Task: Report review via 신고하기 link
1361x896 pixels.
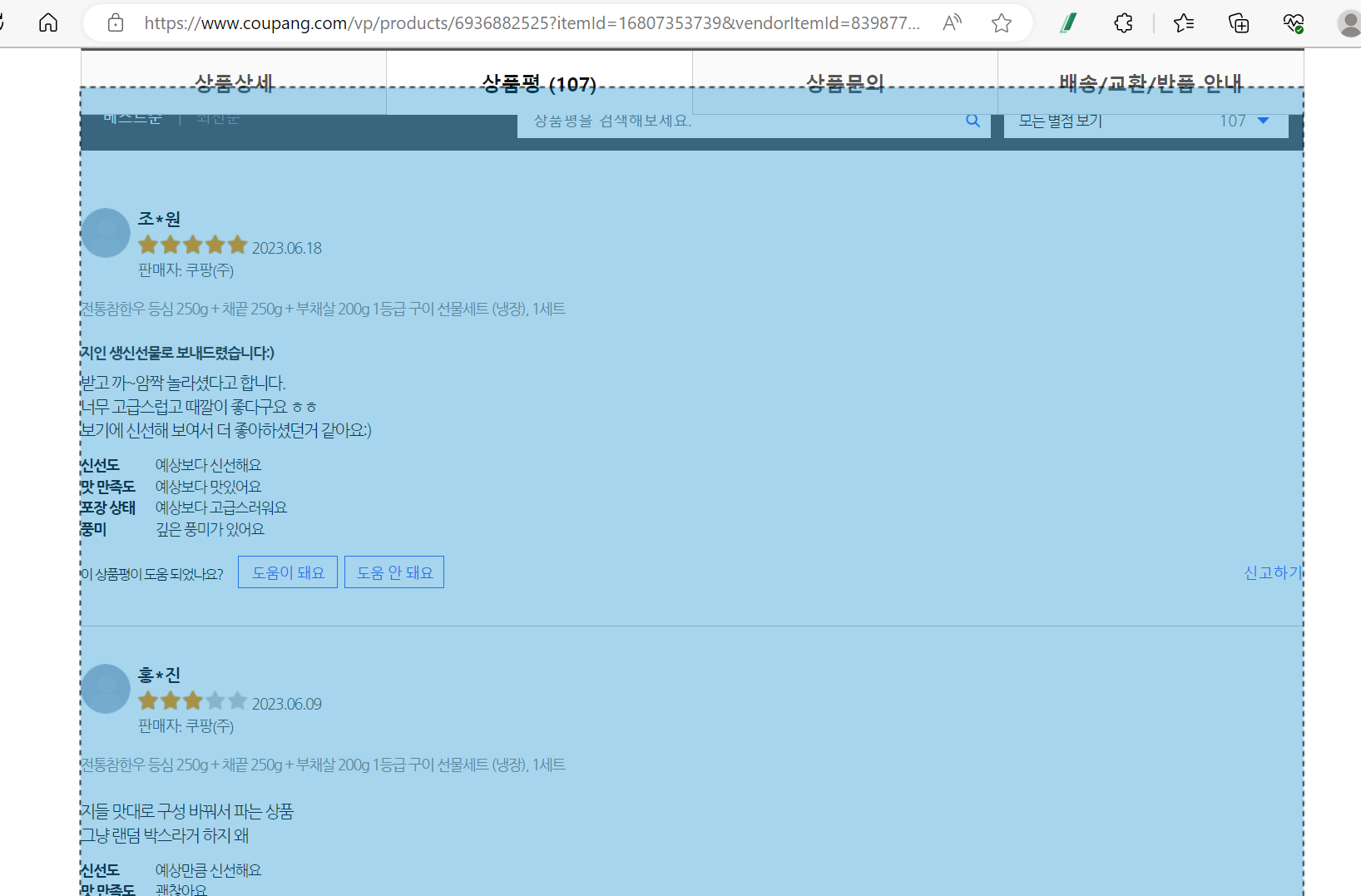Action: [x=1273, y=572]
